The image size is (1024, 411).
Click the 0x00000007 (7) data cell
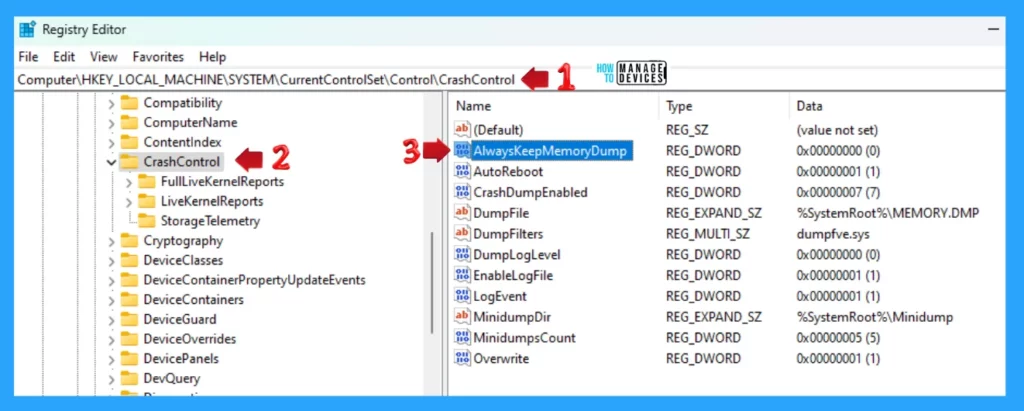click(838, 192)
